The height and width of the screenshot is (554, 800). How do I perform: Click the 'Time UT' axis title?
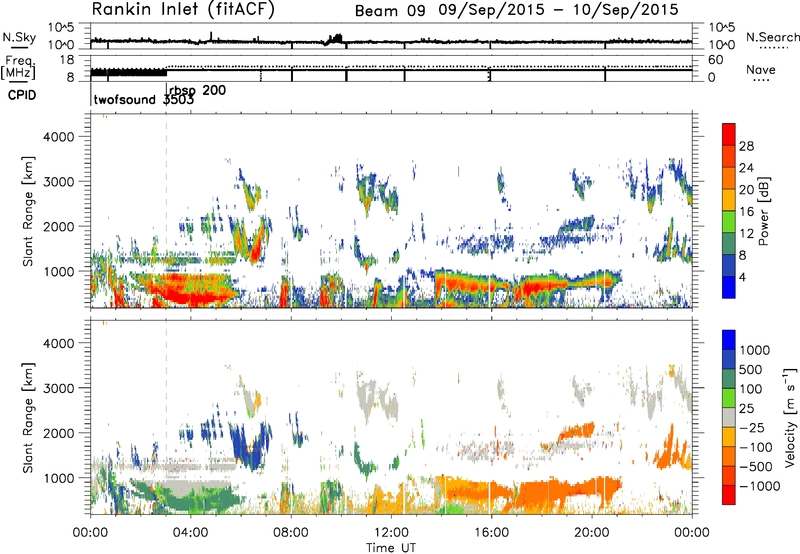(391, 548)
